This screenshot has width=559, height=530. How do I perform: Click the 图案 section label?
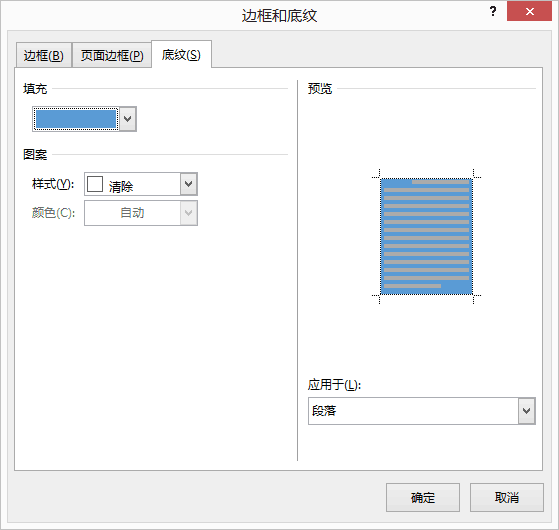click(x=35, y=154)
